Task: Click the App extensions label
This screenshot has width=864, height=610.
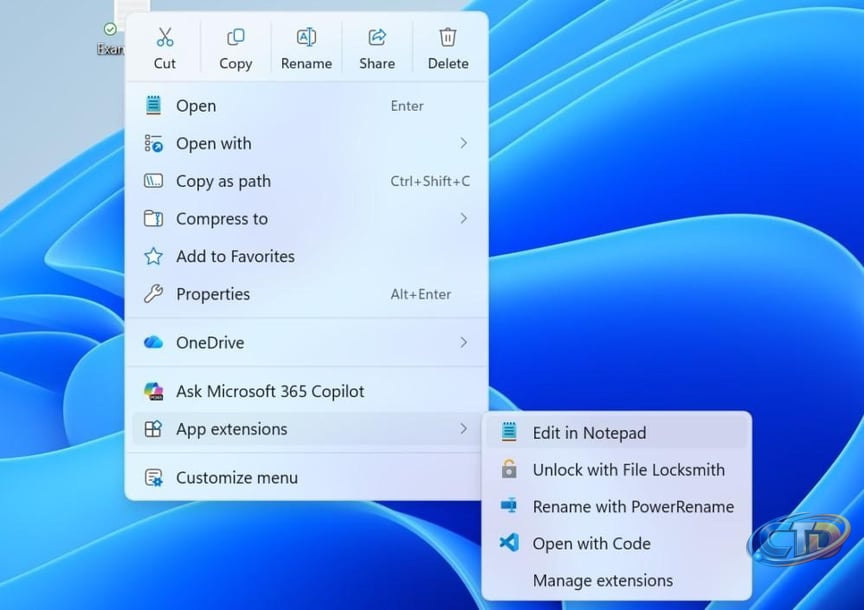Action: point(231,429)
